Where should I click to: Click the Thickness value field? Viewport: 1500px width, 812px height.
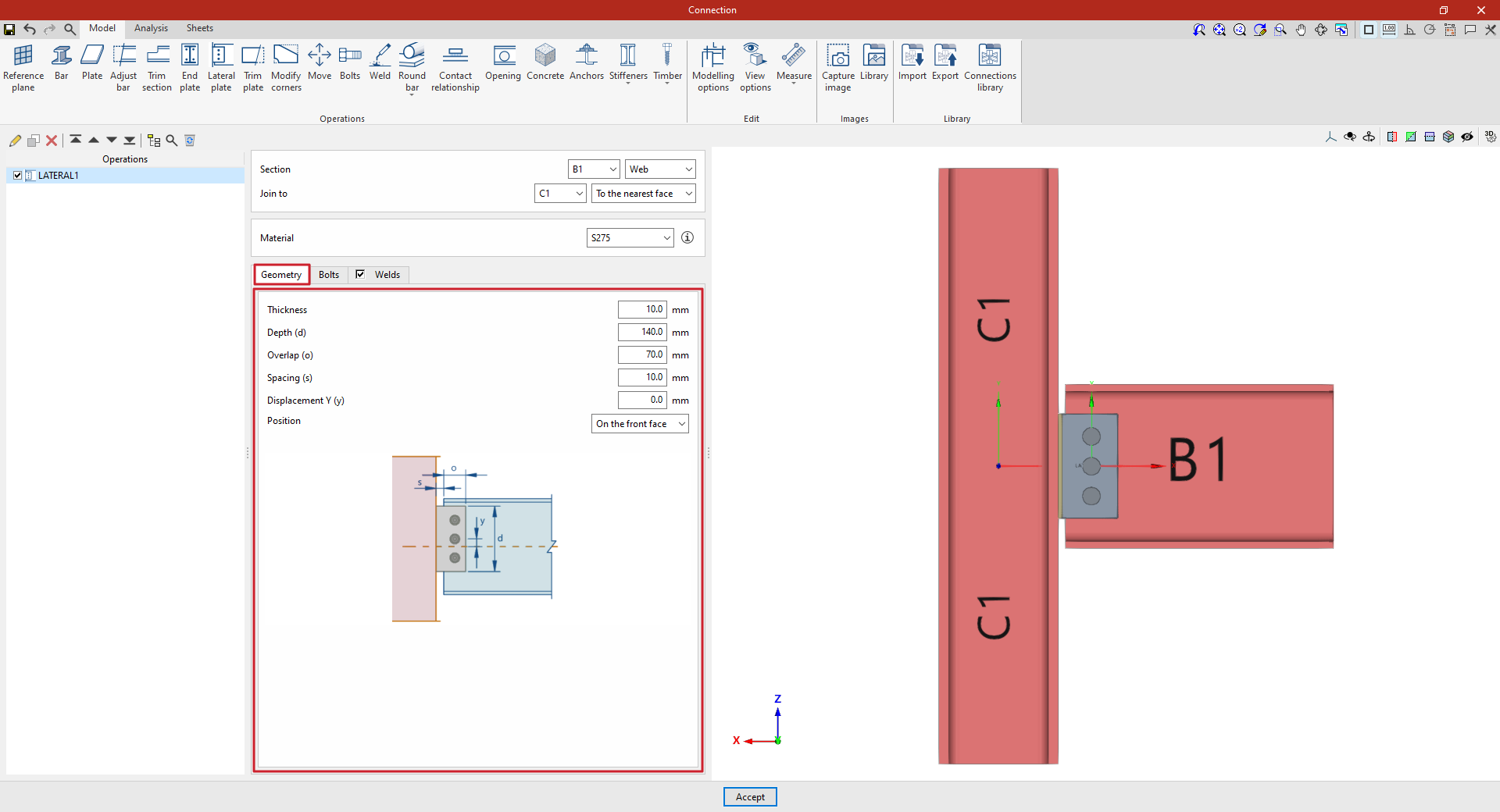641,310
